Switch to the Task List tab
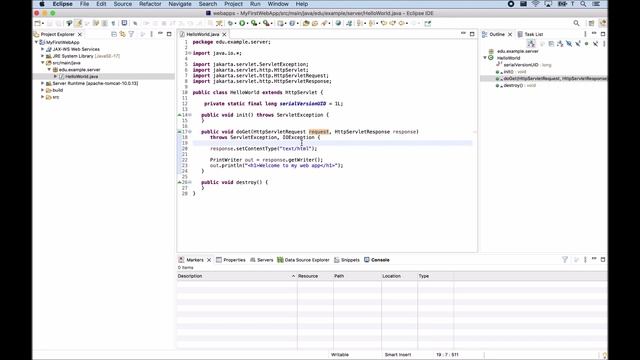This screenshot has width=640, height=360. [530, 34]
